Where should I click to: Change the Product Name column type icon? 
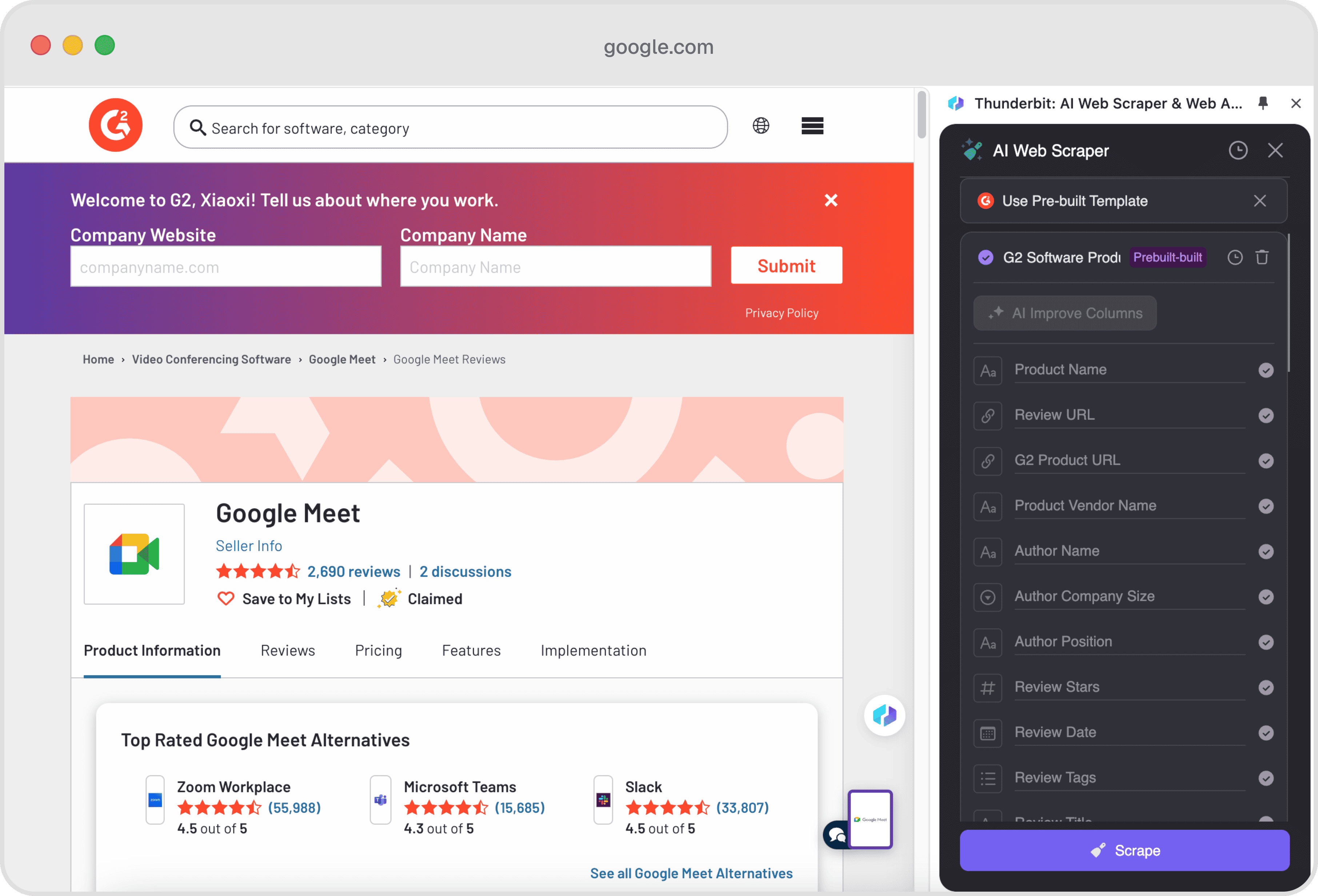(988, 370)
